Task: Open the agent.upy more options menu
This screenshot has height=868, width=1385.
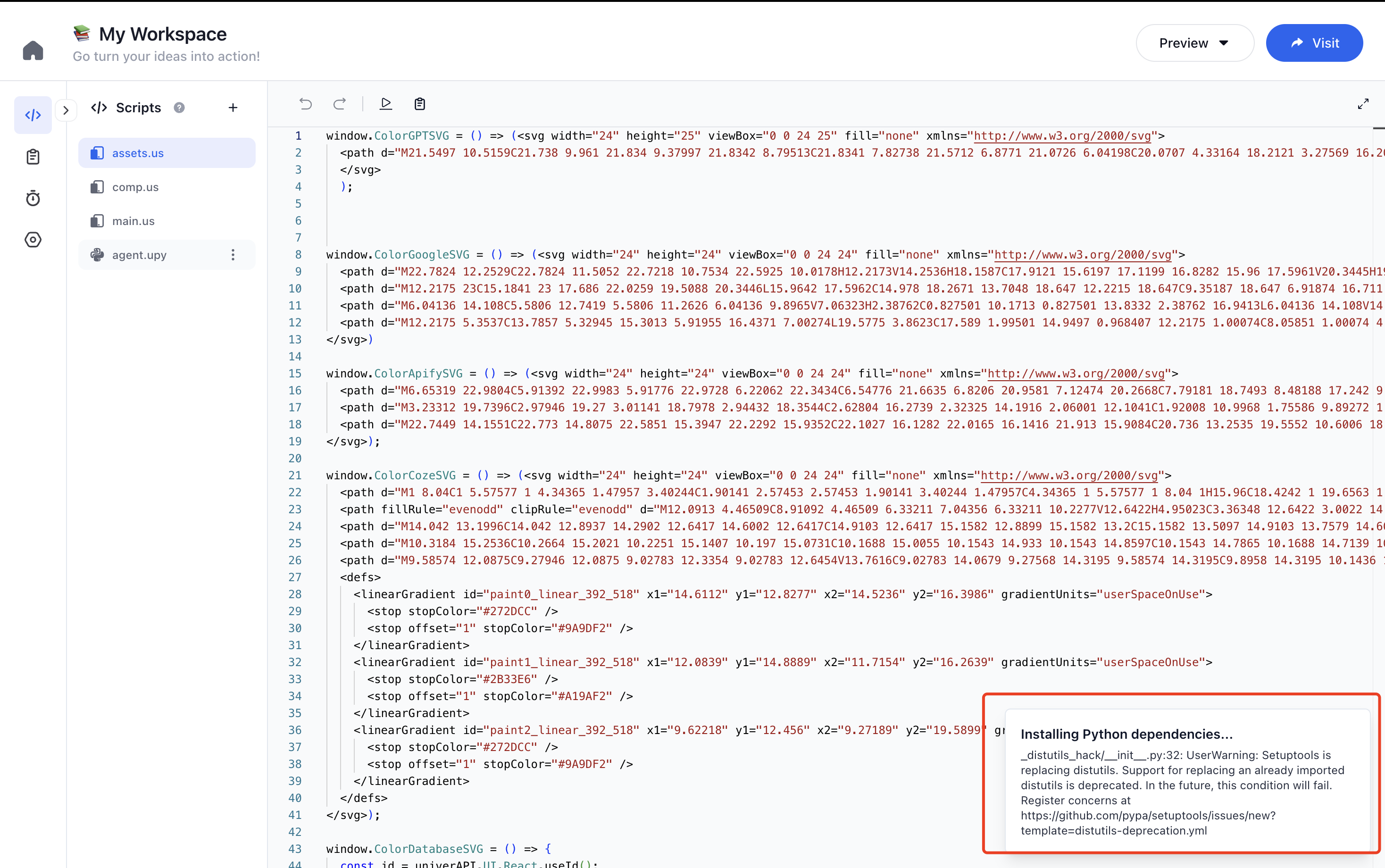Action: pos(233,255)
